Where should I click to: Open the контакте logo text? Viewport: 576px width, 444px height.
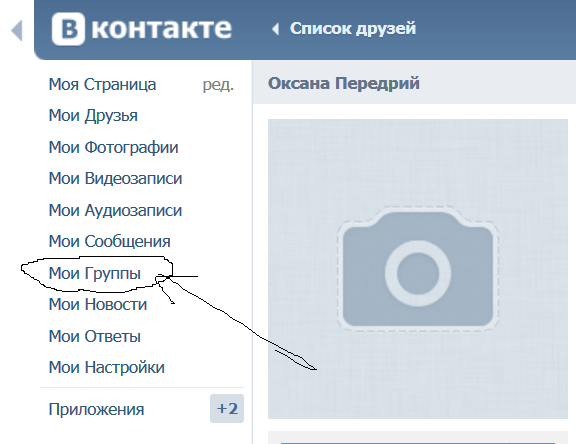162,29
